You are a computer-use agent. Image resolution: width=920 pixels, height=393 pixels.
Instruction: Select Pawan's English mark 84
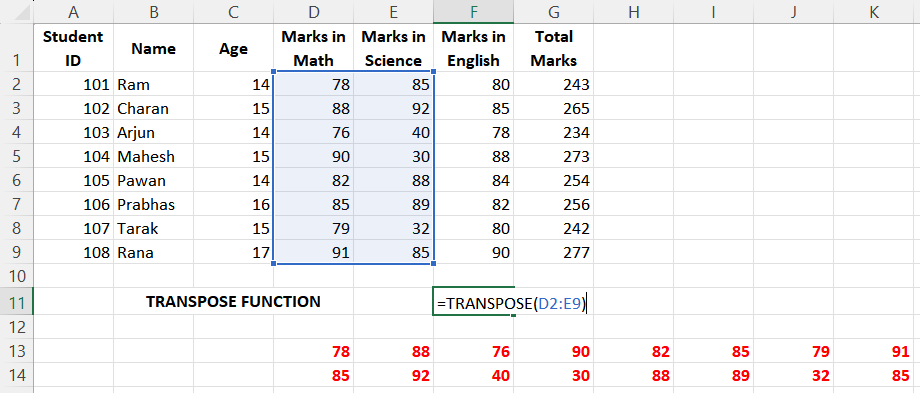pyautogui.click(x=473, y=181)
